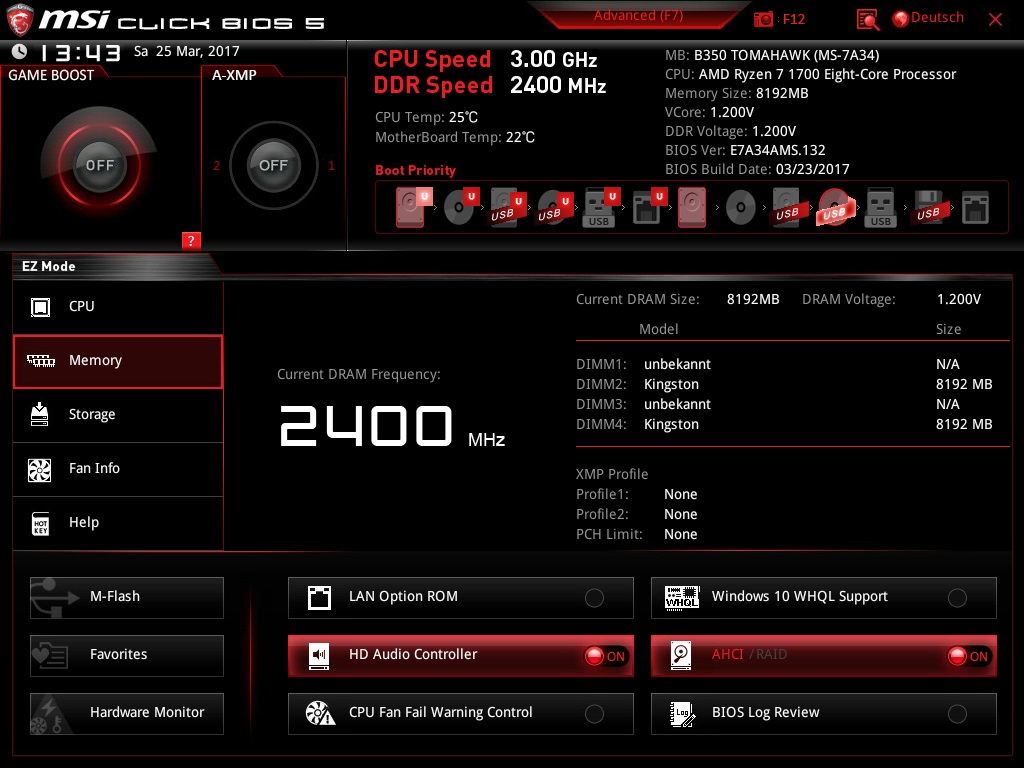The height and width of the screenshot is (768, 1024).
Task: Select the UEFI USB key boot icon
Action: pyautogui.click(x=600, y=208)
